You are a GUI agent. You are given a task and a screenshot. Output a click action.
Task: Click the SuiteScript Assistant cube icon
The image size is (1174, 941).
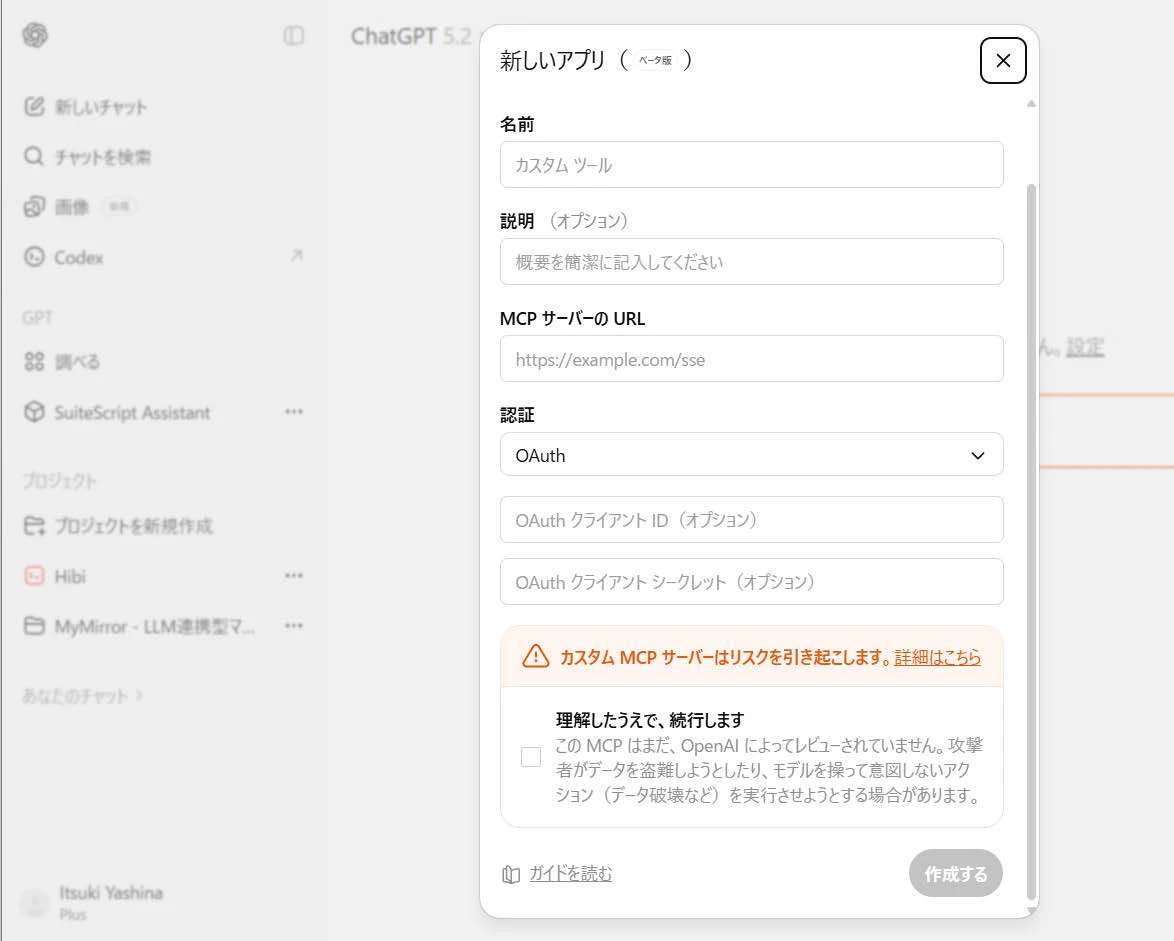click(34, 412)
